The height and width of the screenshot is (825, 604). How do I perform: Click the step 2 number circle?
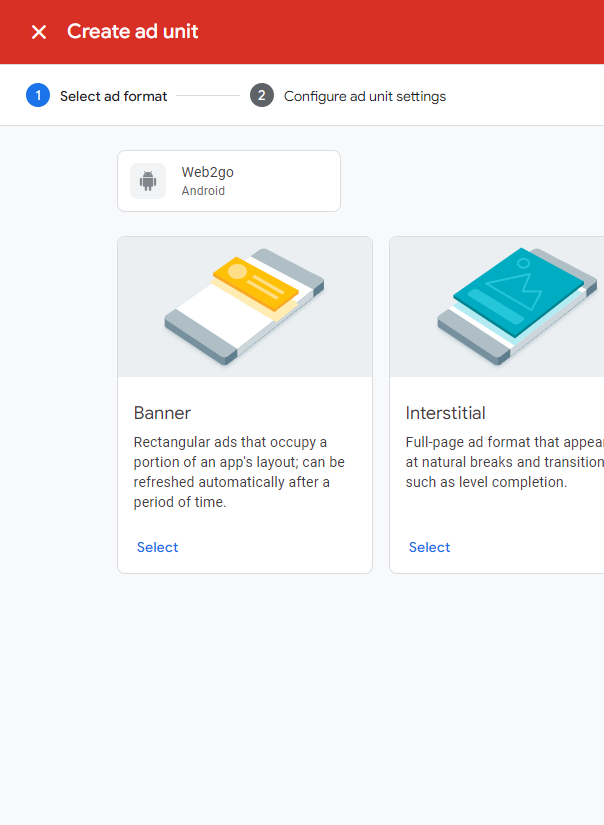tap(262, 96)
